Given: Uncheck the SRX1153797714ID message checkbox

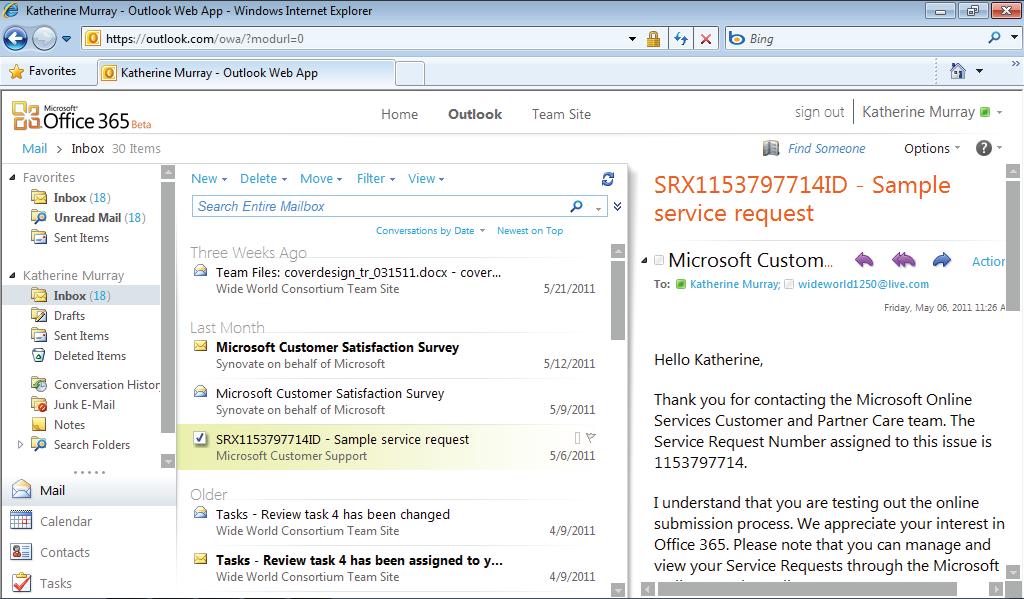Looking at the screenshot, I should tap(201, 438).
